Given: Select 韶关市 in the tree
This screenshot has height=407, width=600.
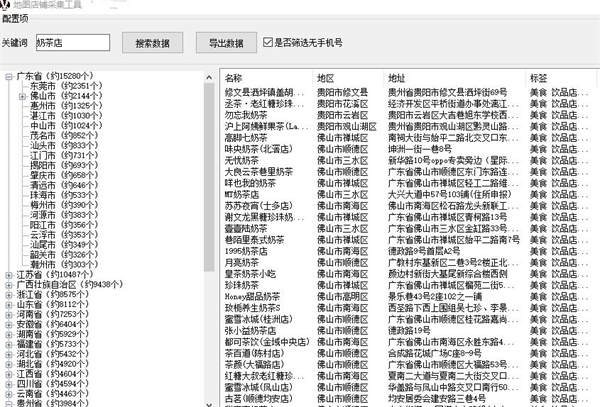Looking at the screenshot, I should click(x=64, y=255).
